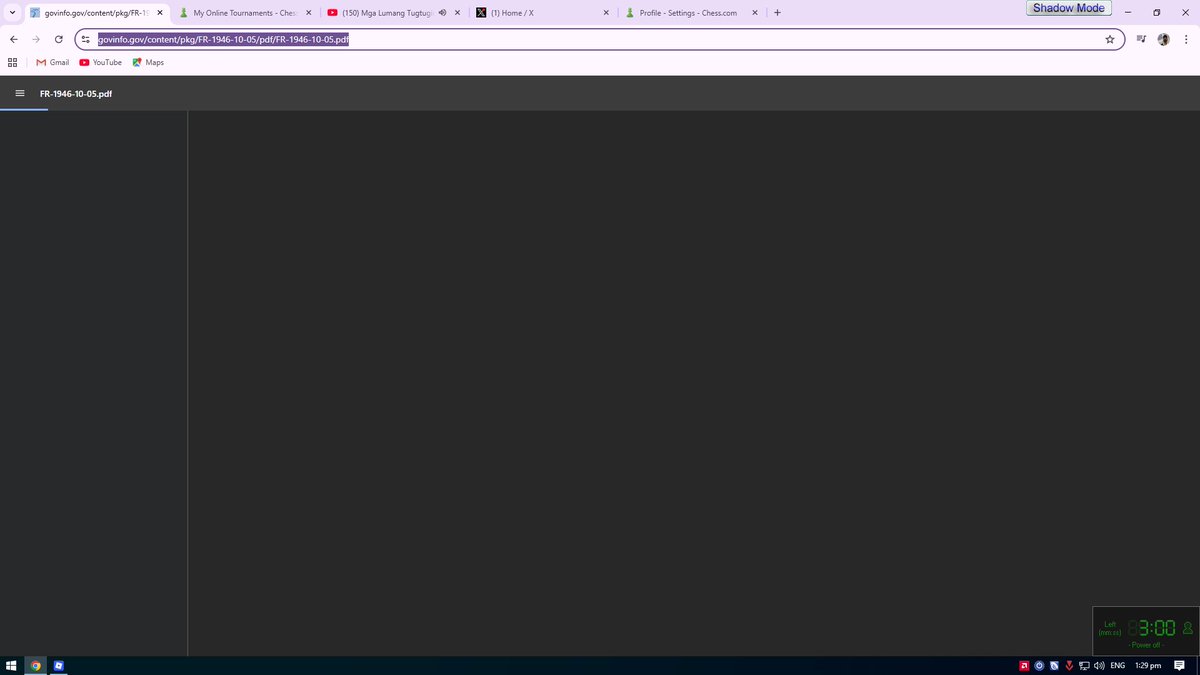
Task: Mute audio on the YouTube tab speaker icon
Action: click(x=442, y=13)
